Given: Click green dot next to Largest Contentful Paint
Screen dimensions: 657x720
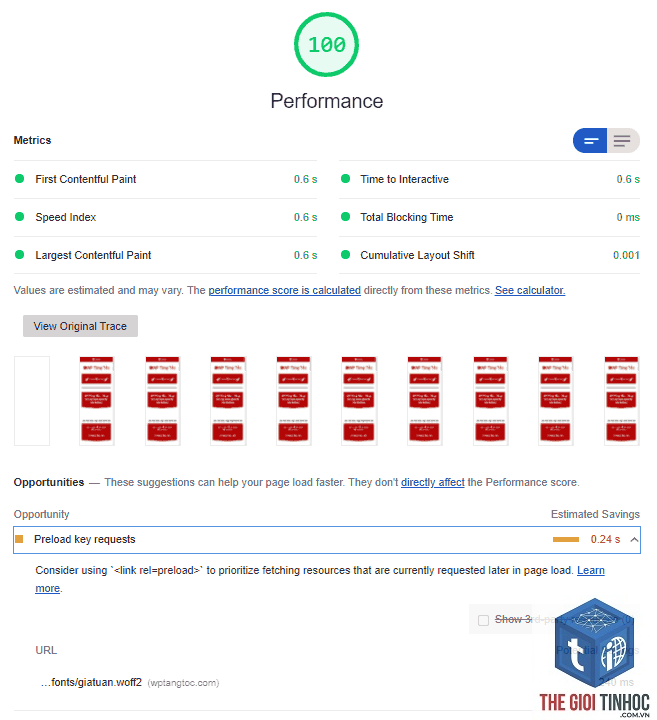Looking at the screenshot, I should [19, 255].
